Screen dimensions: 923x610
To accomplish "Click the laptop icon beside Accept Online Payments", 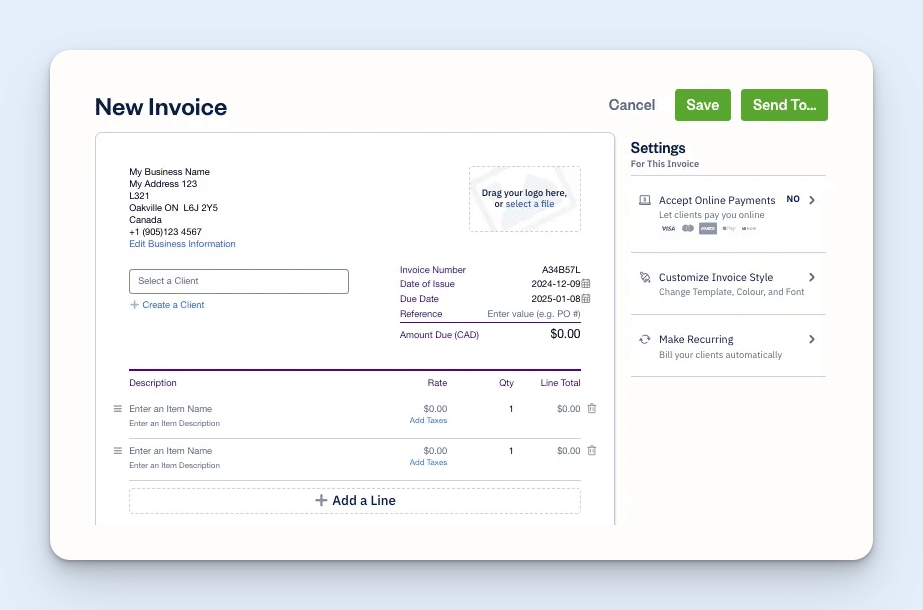I will (x=644, y=200).
